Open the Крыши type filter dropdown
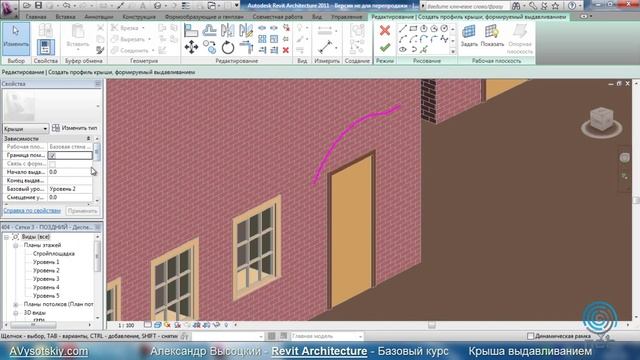 (x=26, y=129)
